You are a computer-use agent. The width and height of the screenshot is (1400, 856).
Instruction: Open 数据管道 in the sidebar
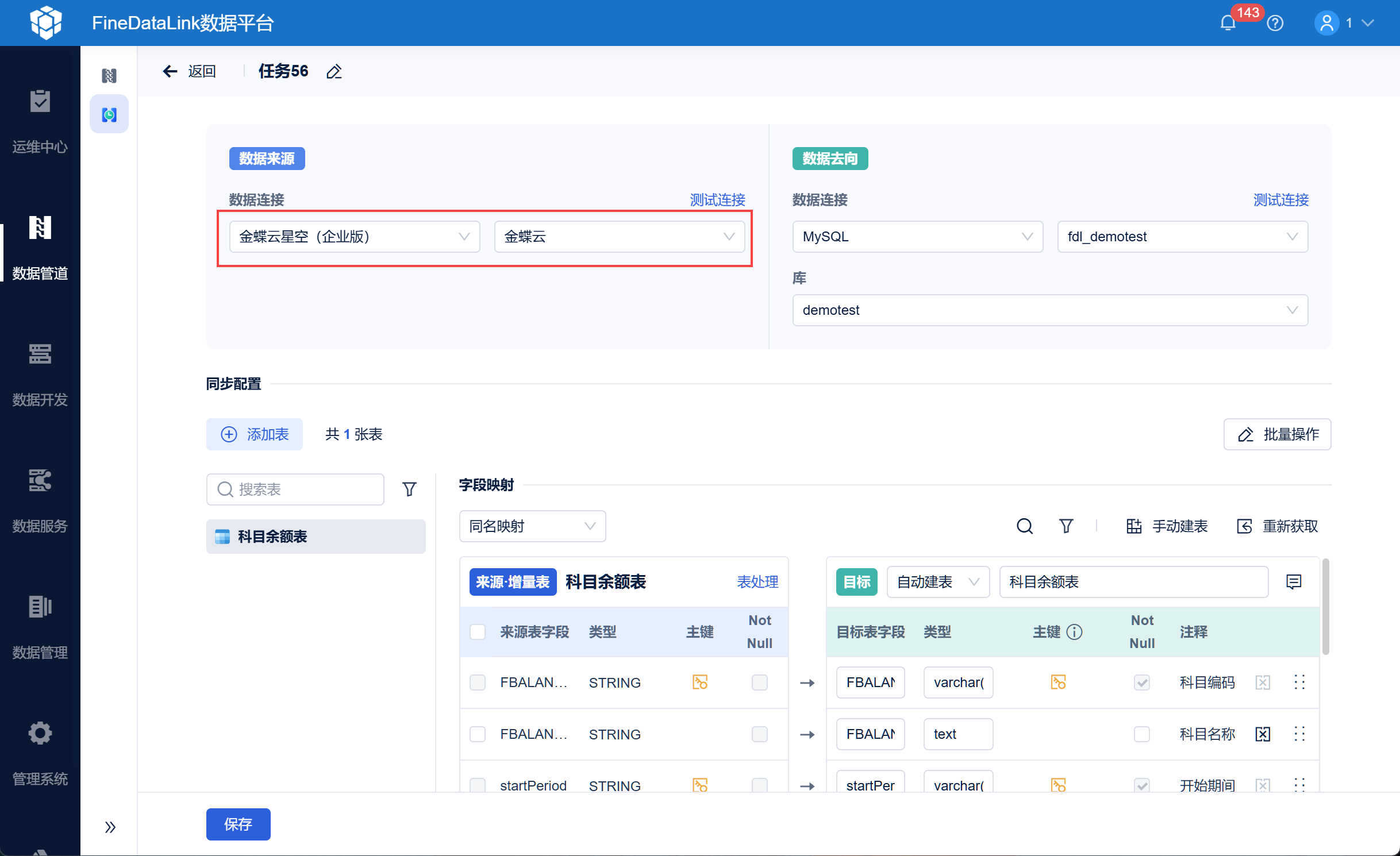coord(40,248)
